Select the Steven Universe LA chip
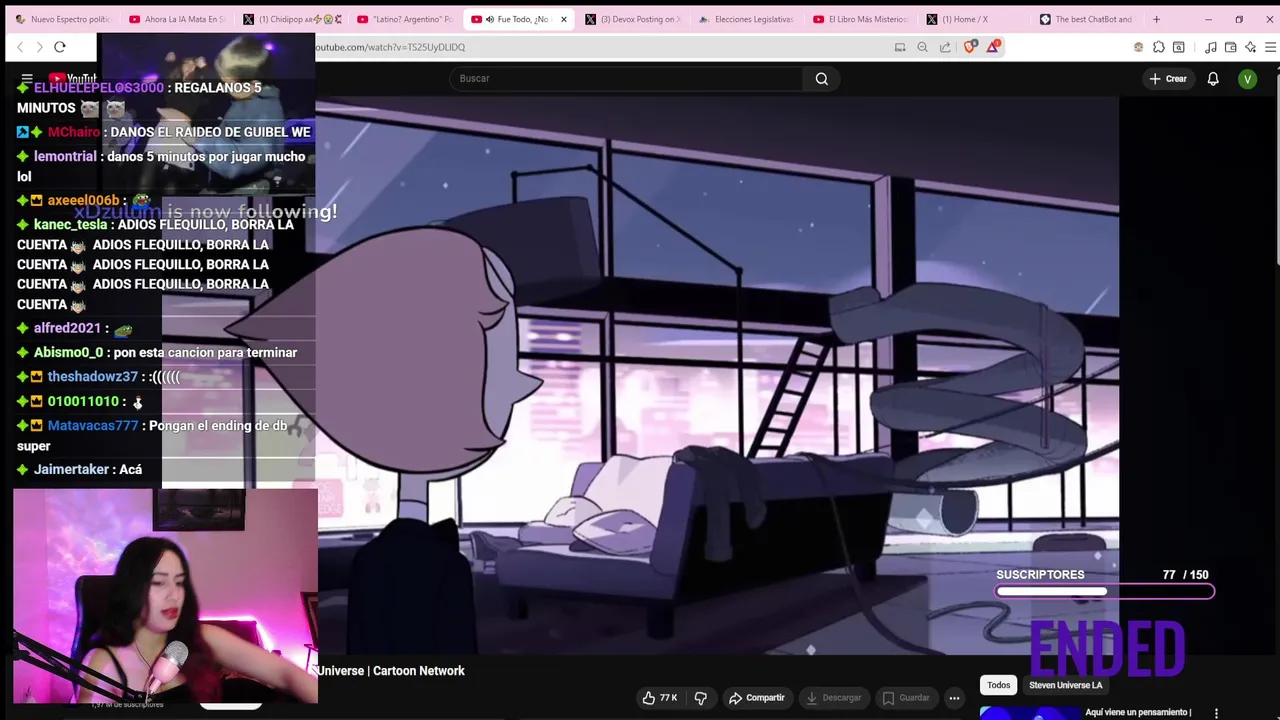 point(1065,685)
